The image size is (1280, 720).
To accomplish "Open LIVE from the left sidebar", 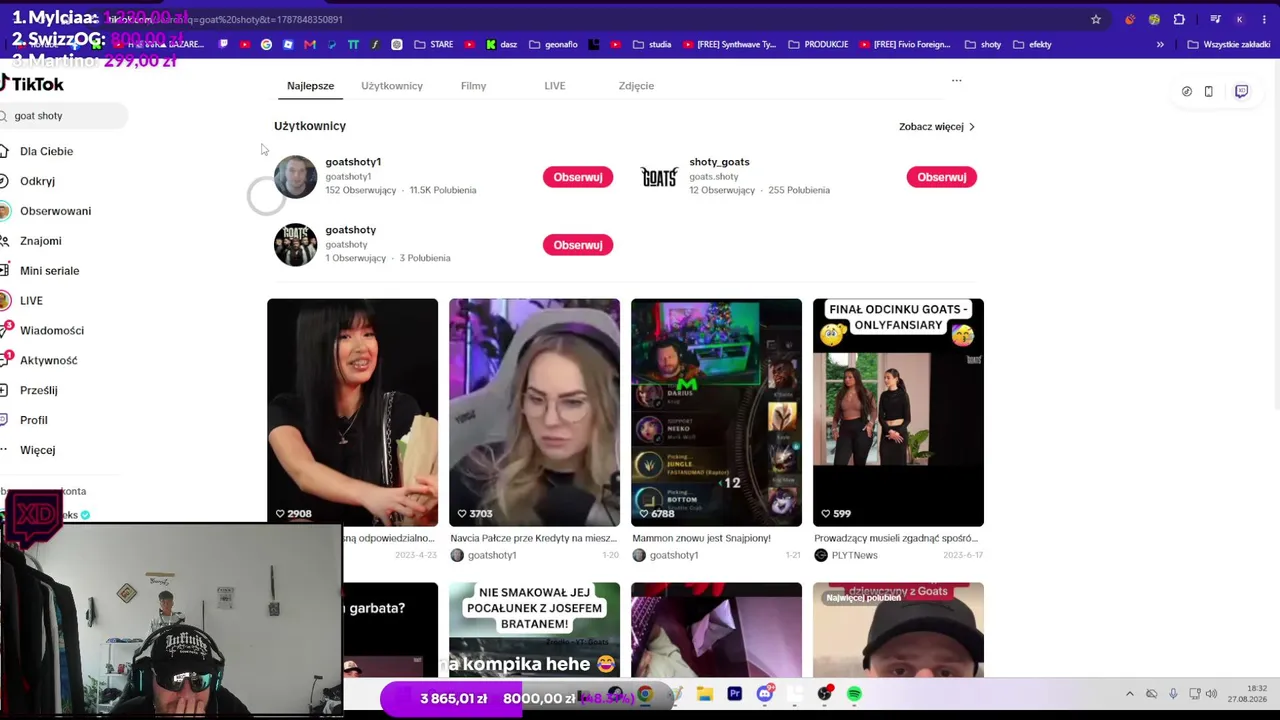I will (31, 301).
